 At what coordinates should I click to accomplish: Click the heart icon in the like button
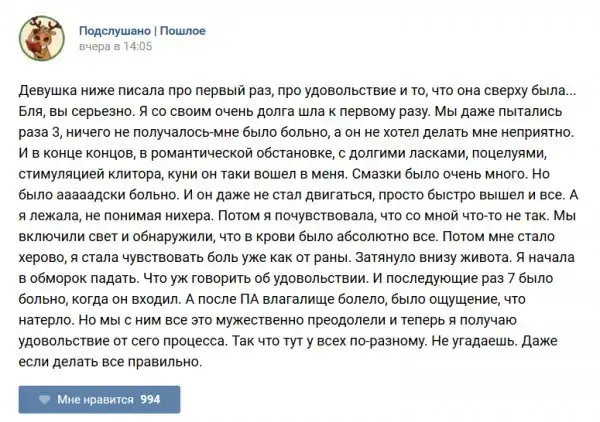[44, 399]
